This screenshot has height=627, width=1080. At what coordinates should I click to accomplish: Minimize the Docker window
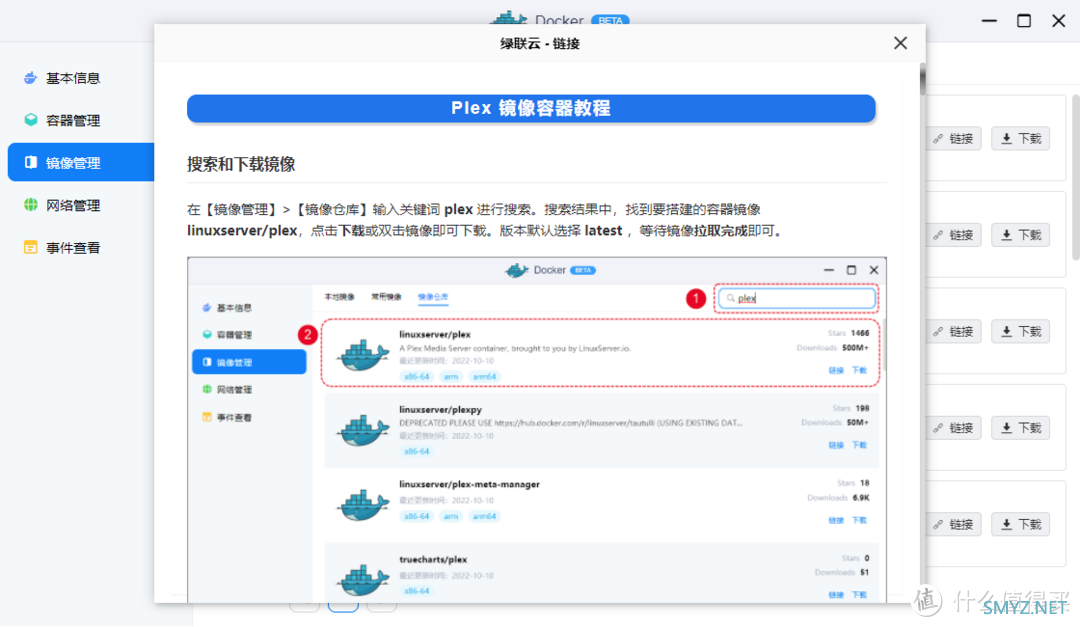tap(989, 21)
